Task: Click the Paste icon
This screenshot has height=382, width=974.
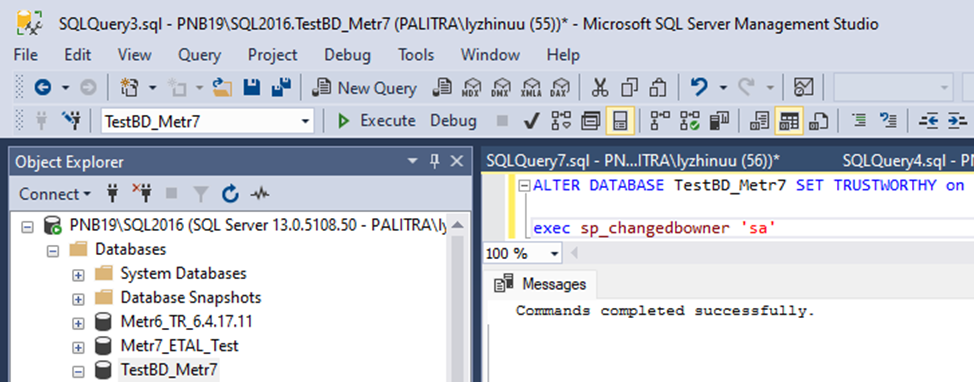Action: pos(658,88)
